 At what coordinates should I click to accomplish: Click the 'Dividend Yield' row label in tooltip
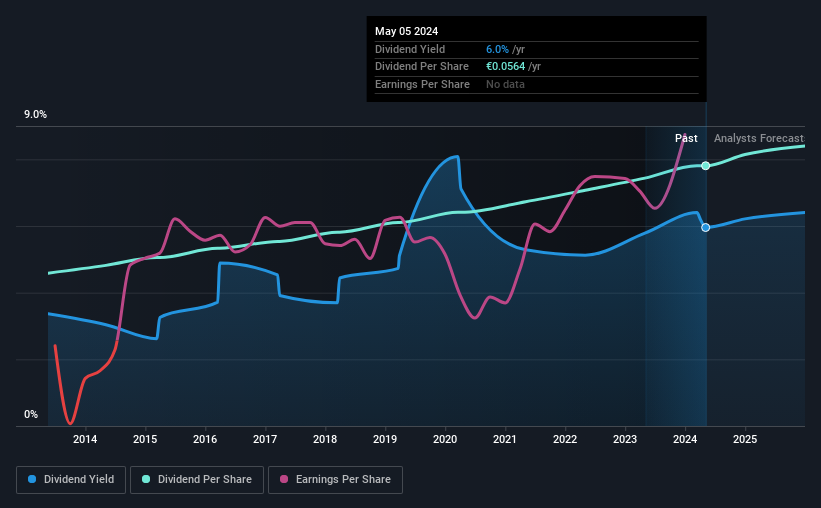(x=410, y=49)
